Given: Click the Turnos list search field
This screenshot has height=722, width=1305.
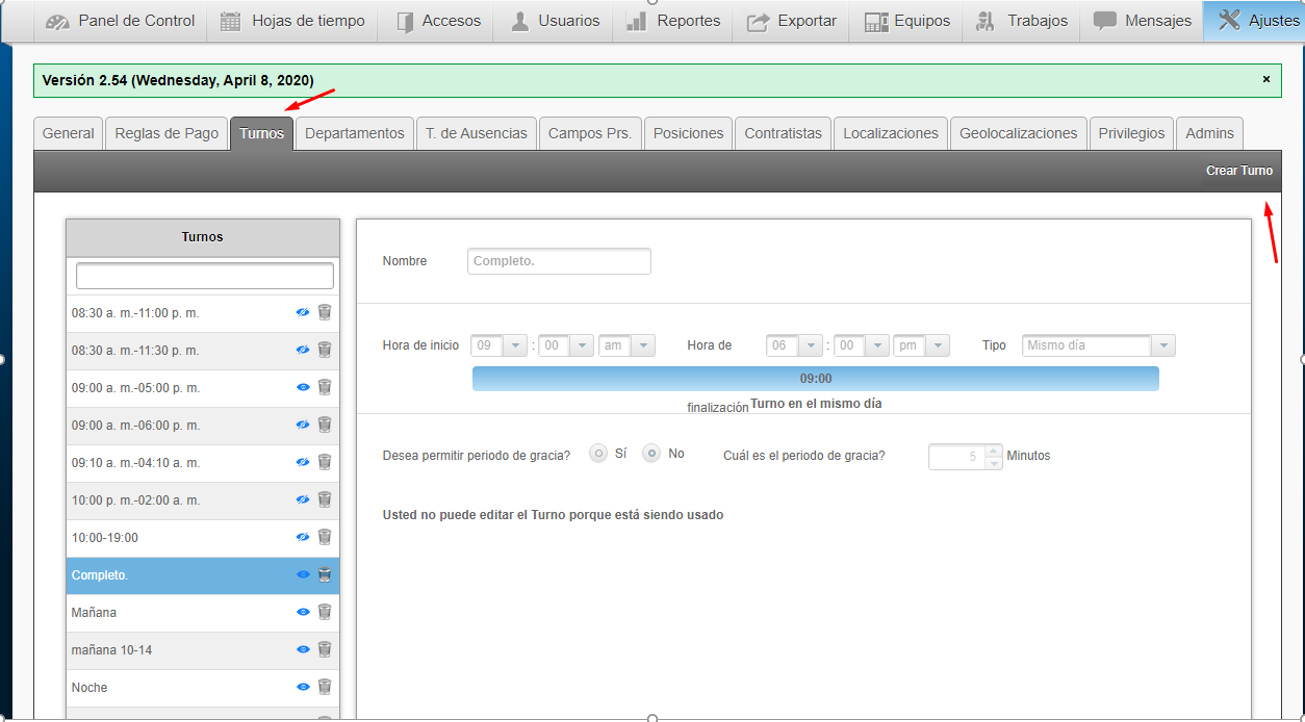Looking at the screenshot, I should pos(205,276).
